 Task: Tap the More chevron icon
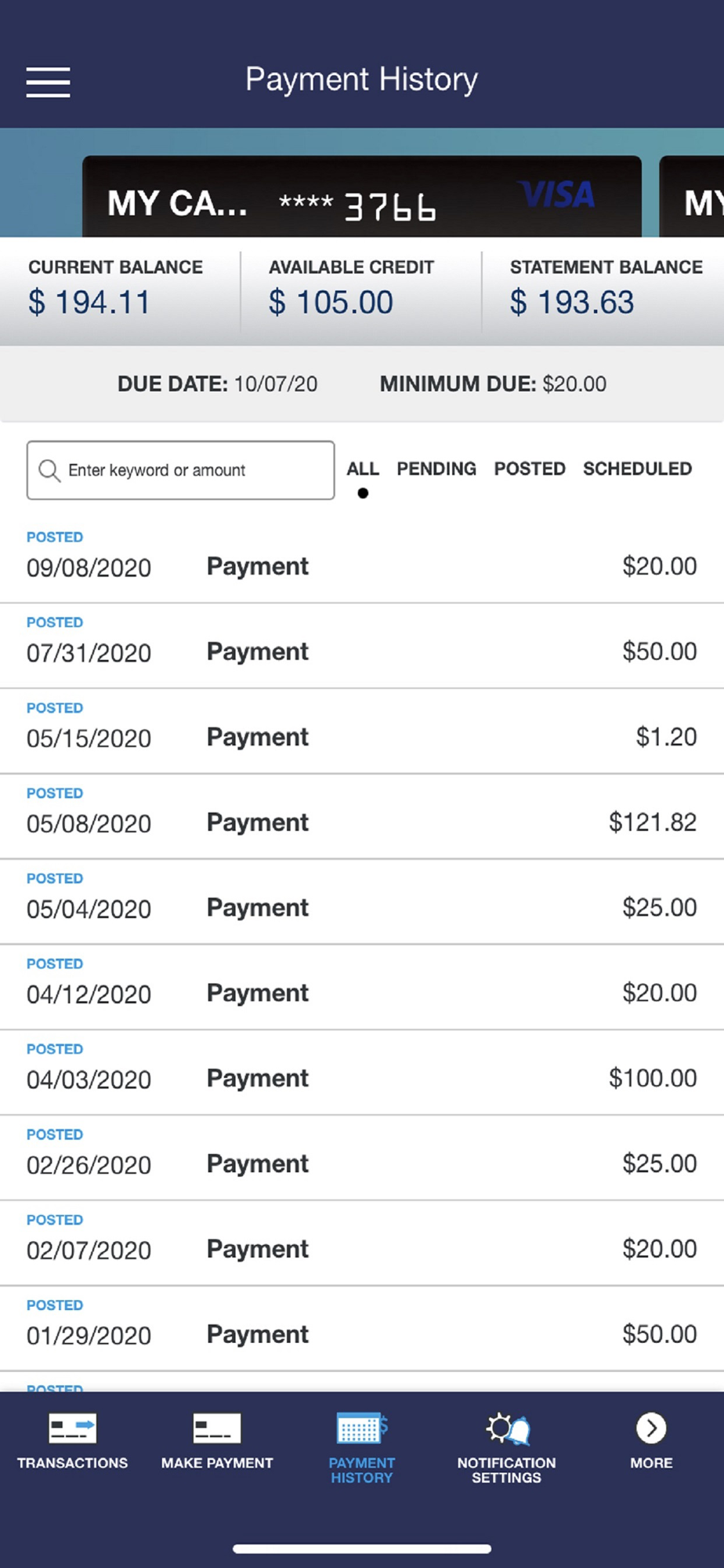[651, 1428]
